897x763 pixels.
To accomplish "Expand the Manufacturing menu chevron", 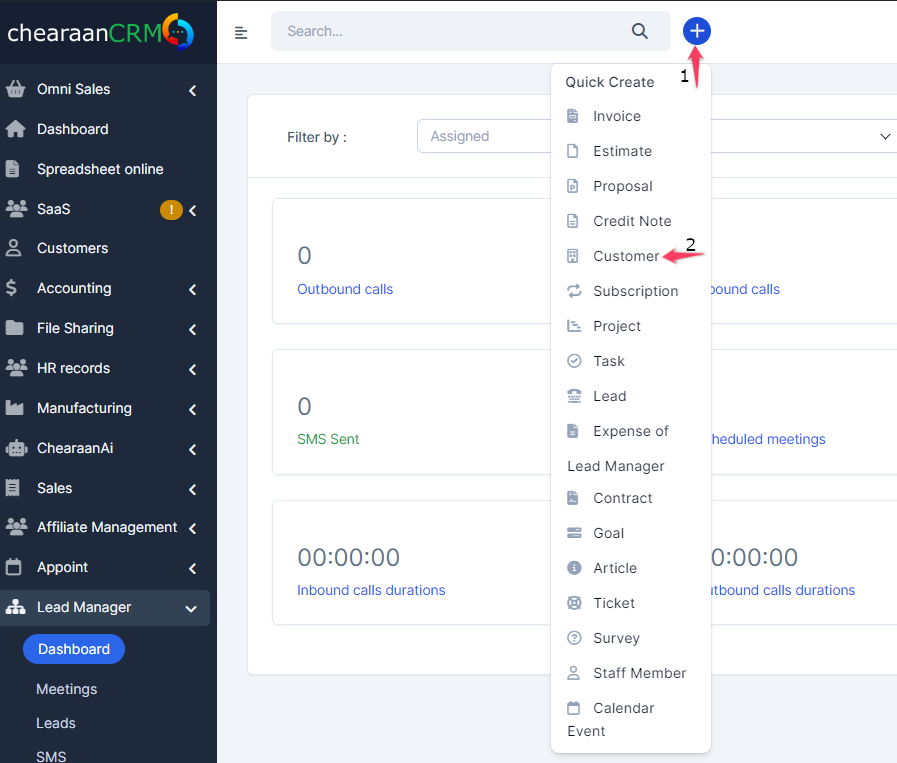I will pyautogui.click(x=192, y=409).
